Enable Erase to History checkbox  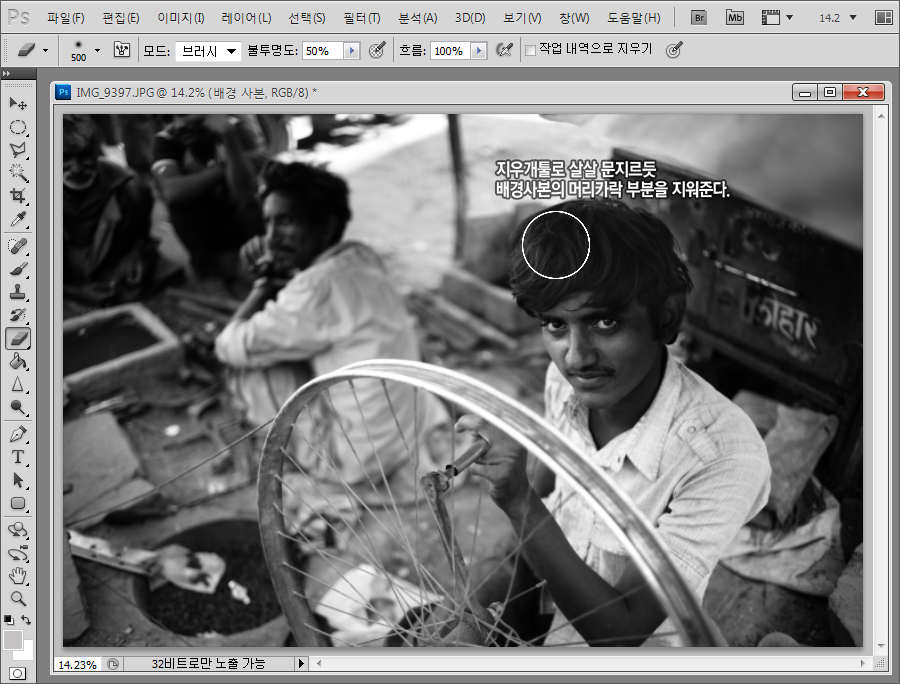coord(530,50)
